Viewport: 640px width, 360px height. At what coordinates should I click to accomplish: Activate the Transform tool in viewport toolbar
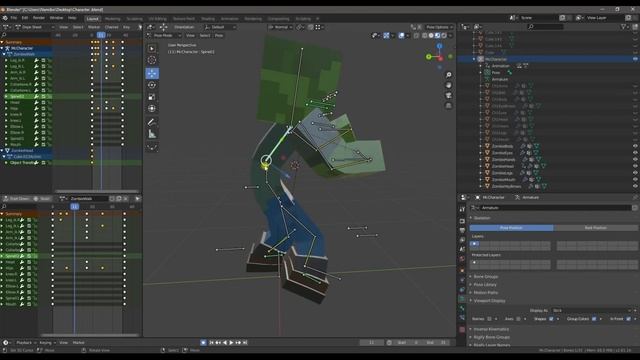[x=152, y=109]
